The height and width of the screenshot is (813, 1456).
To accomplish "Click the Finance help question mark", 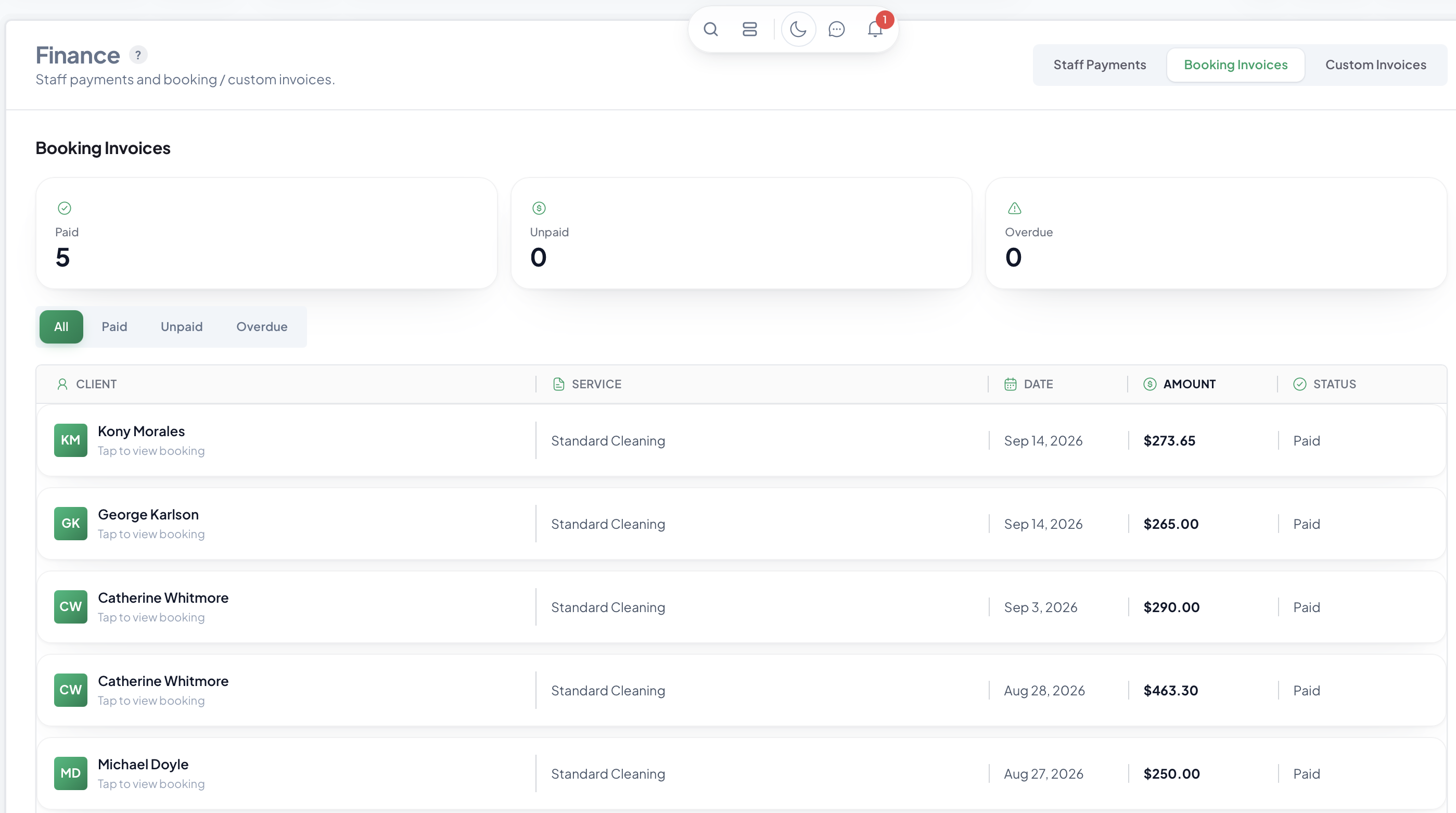I will click(x=138, y=55).
